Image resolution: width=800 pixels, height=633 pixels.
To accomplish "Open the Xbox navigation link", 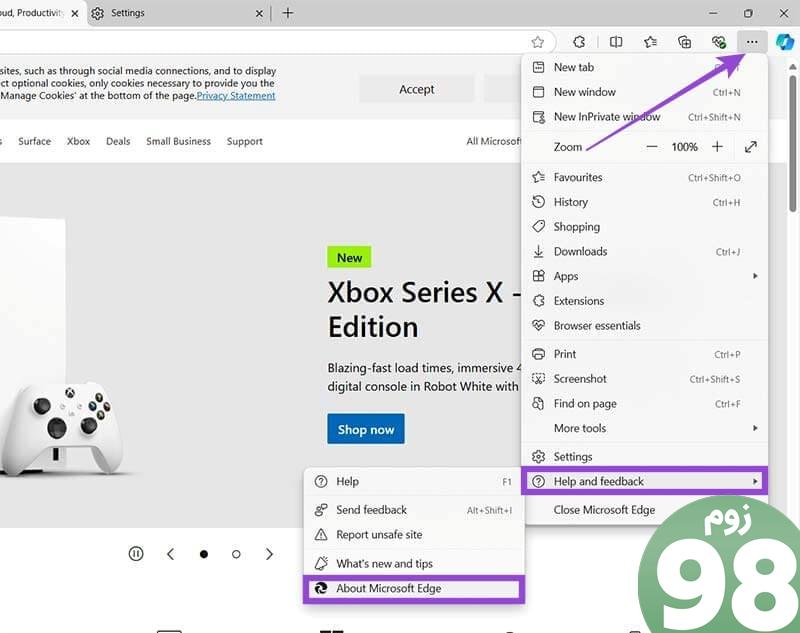I will 78,141.
